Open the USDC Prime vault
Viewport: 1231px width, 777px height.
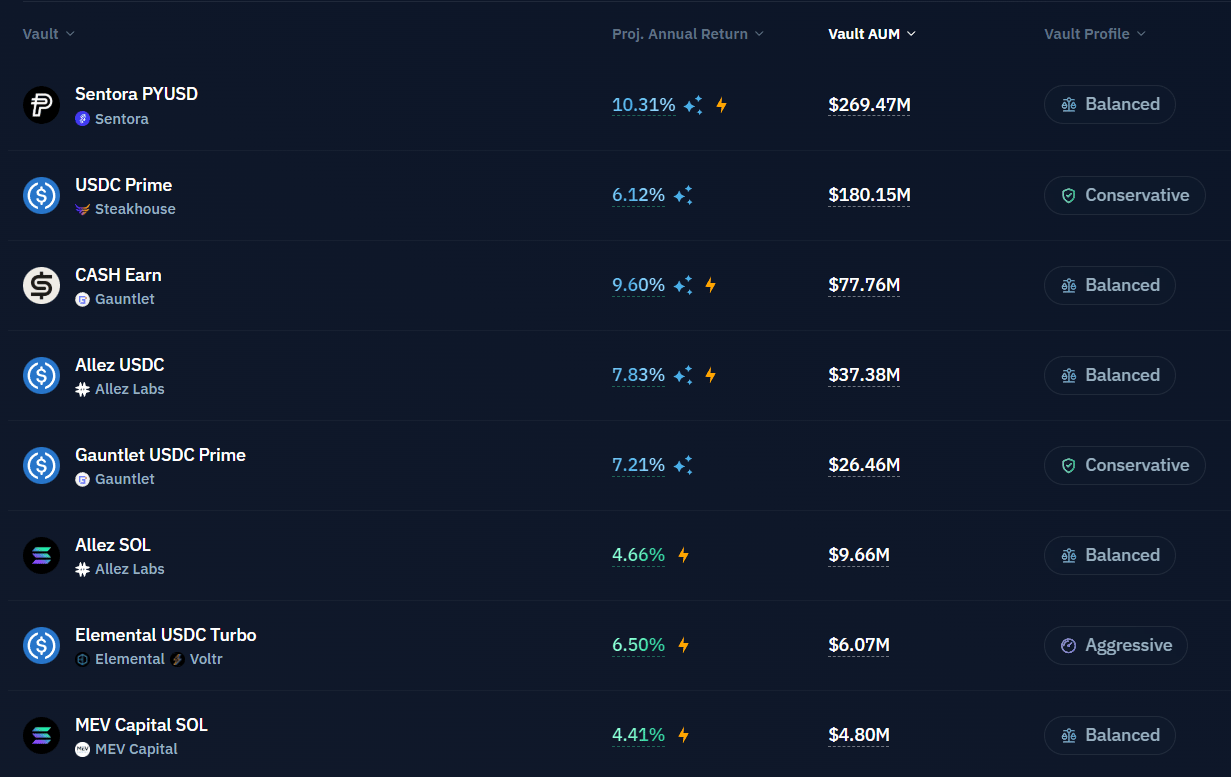123,185
